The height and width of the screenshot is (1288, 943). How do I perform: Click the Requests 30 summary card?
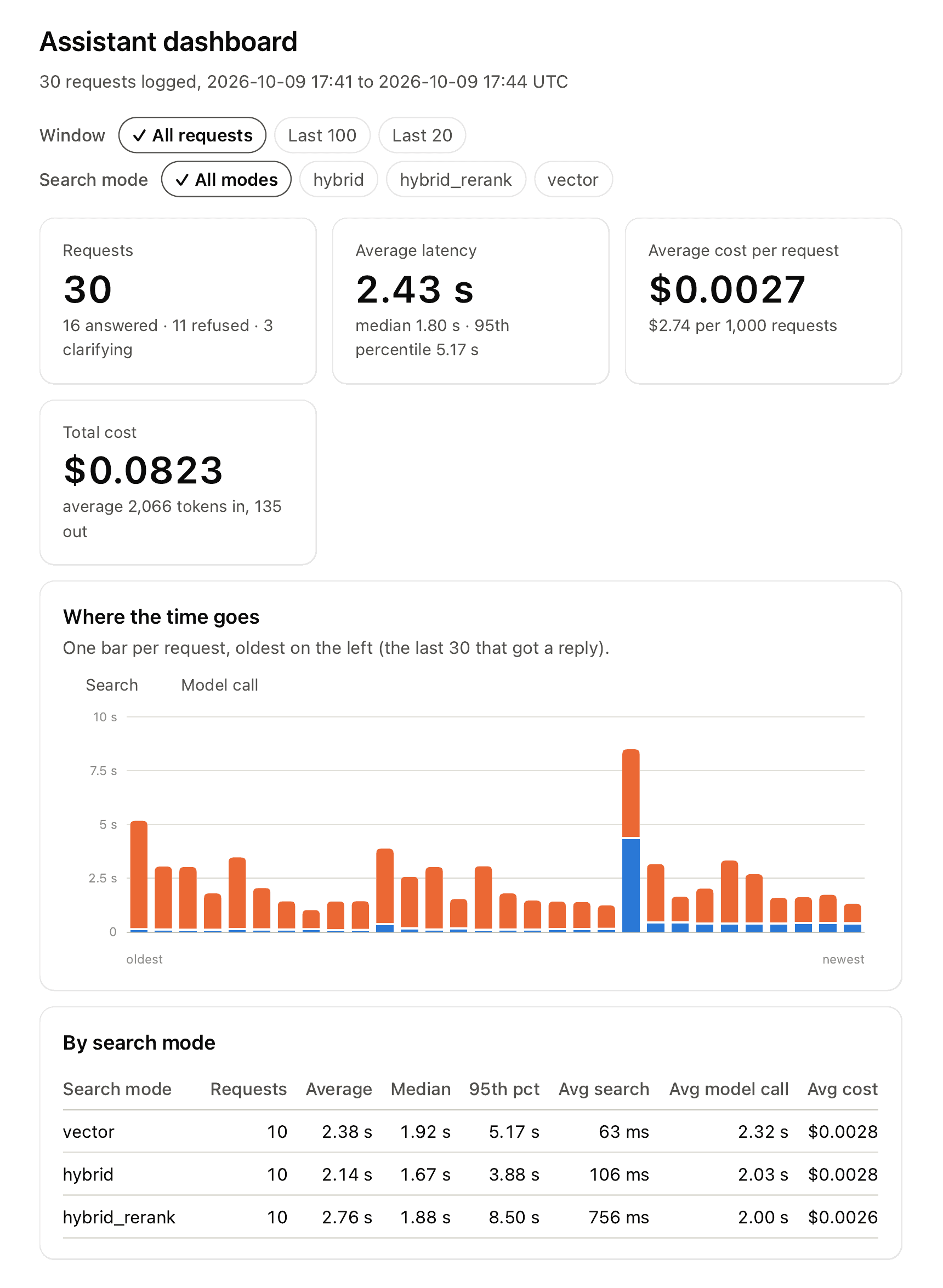(x=178, y=301)
